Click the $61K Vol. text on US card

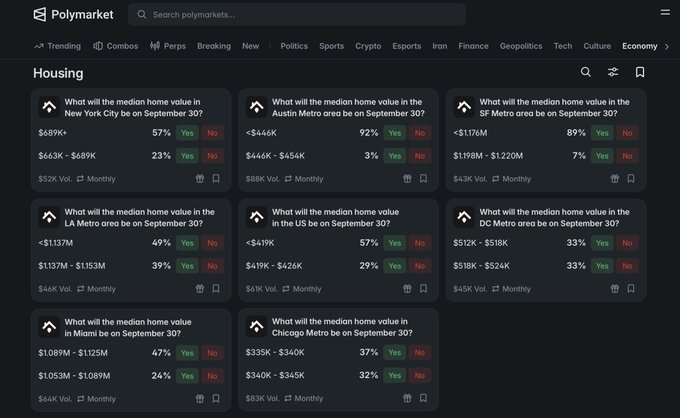point(262,289)
